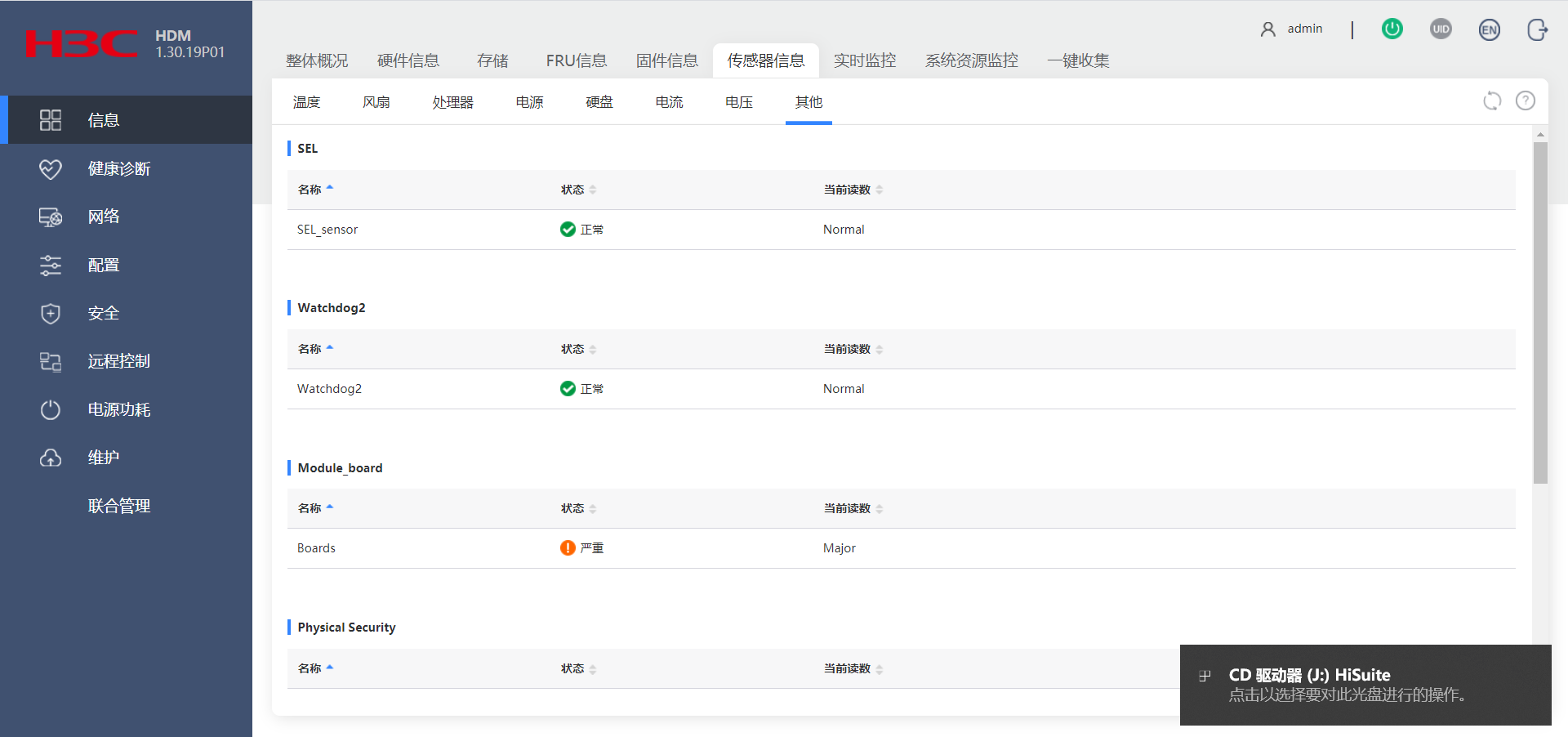Click the logout icon in header
This screenshot has width=1568, height=737.
1537,30
